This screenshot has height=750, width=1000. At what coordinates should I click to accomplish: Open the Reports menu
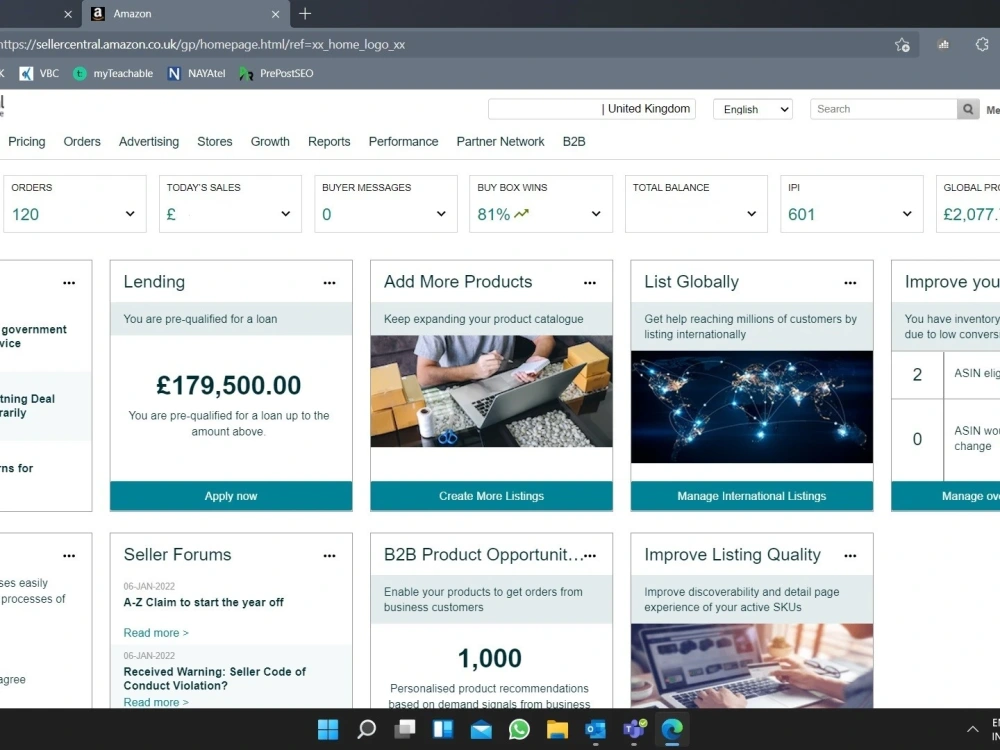coord(329,142)
